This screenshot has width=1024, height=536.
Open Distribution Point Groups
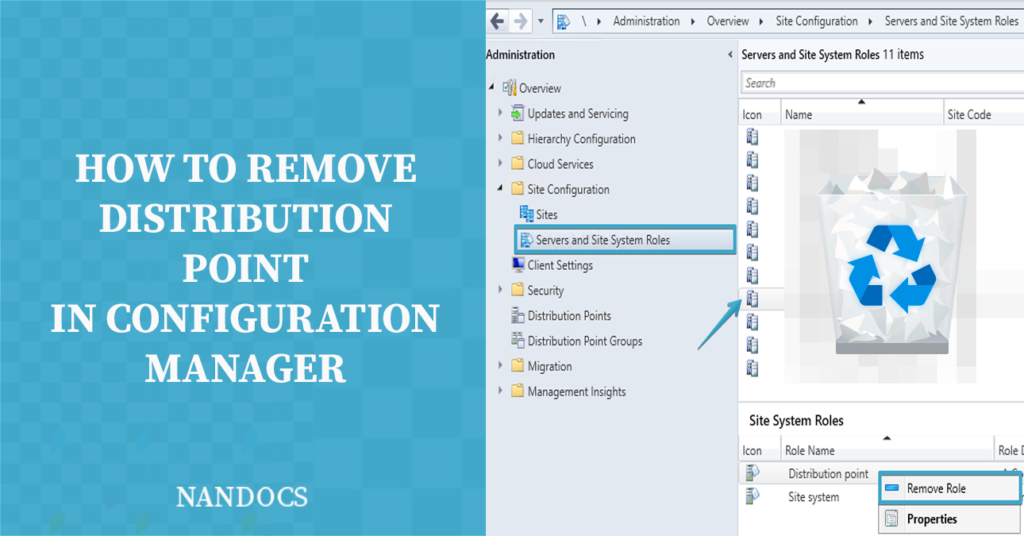click(585, 341)
